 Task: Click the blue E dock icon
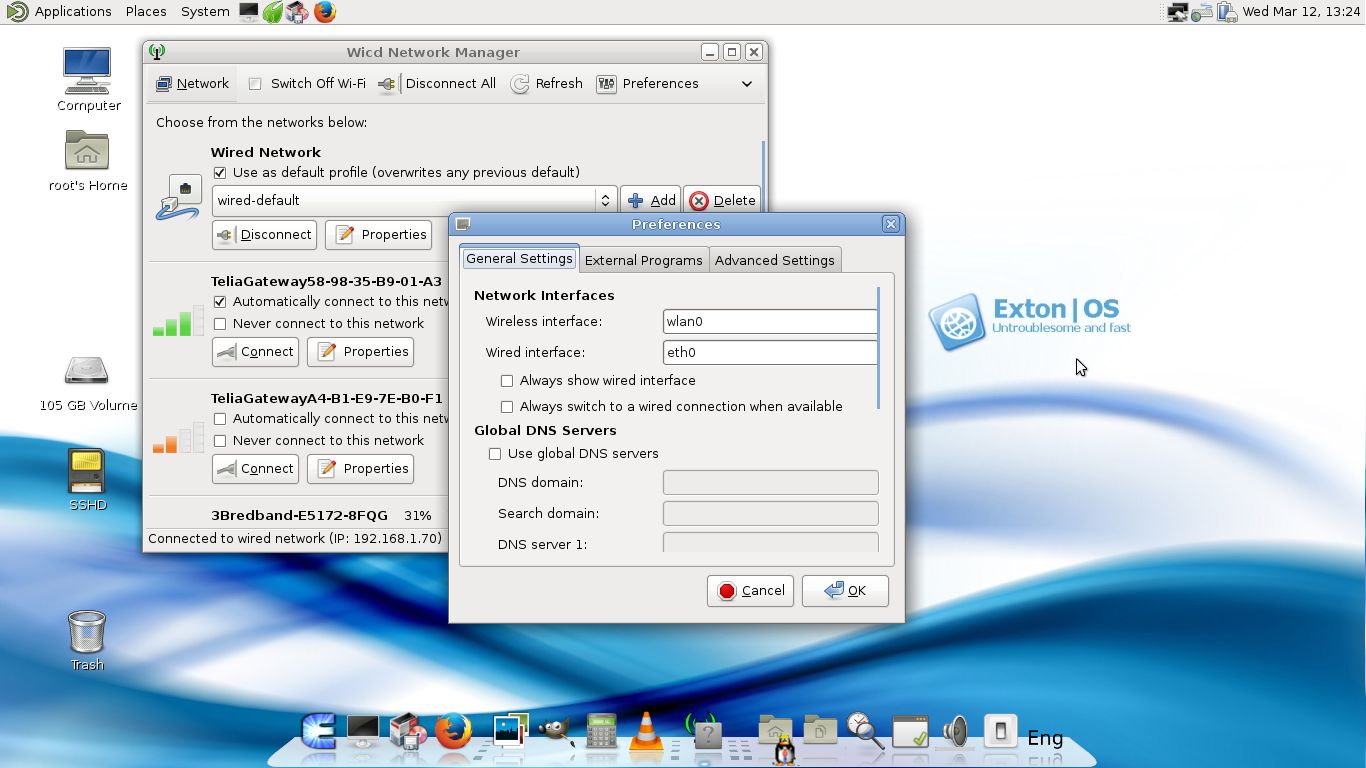(x=318, y=732)
